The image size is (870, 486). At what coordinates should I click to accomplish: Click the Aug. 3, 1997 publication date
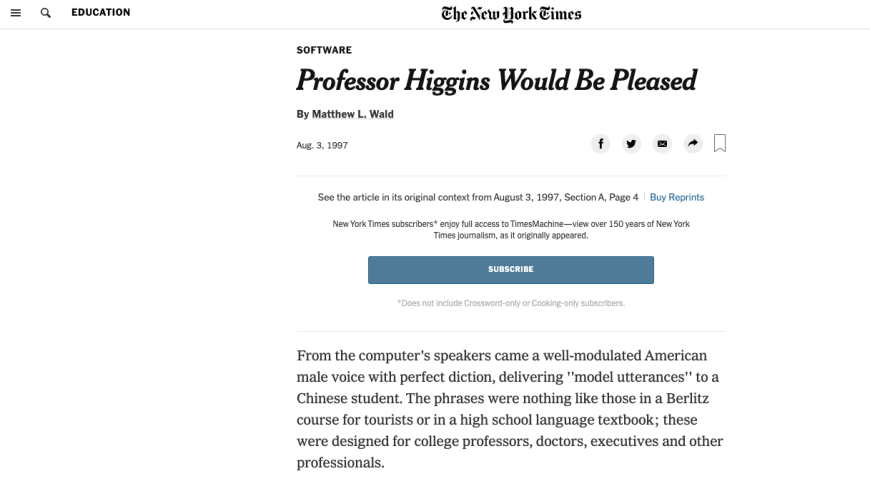click(322, 145)
